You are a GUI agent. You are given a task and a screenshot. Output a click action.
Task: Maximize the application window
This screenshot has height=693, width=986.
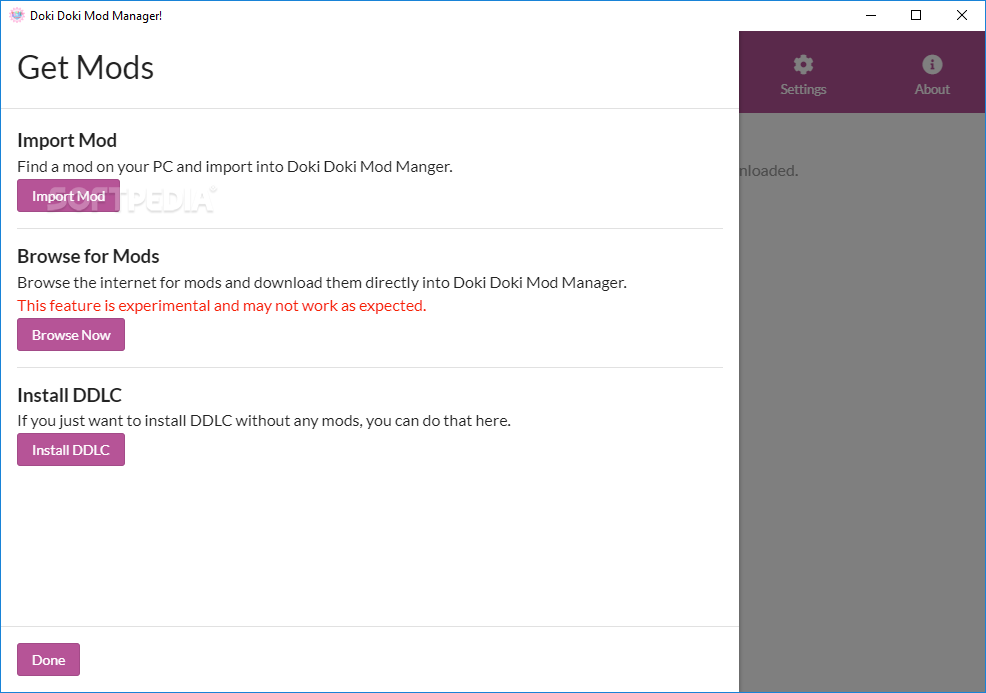tap(916, 15)
